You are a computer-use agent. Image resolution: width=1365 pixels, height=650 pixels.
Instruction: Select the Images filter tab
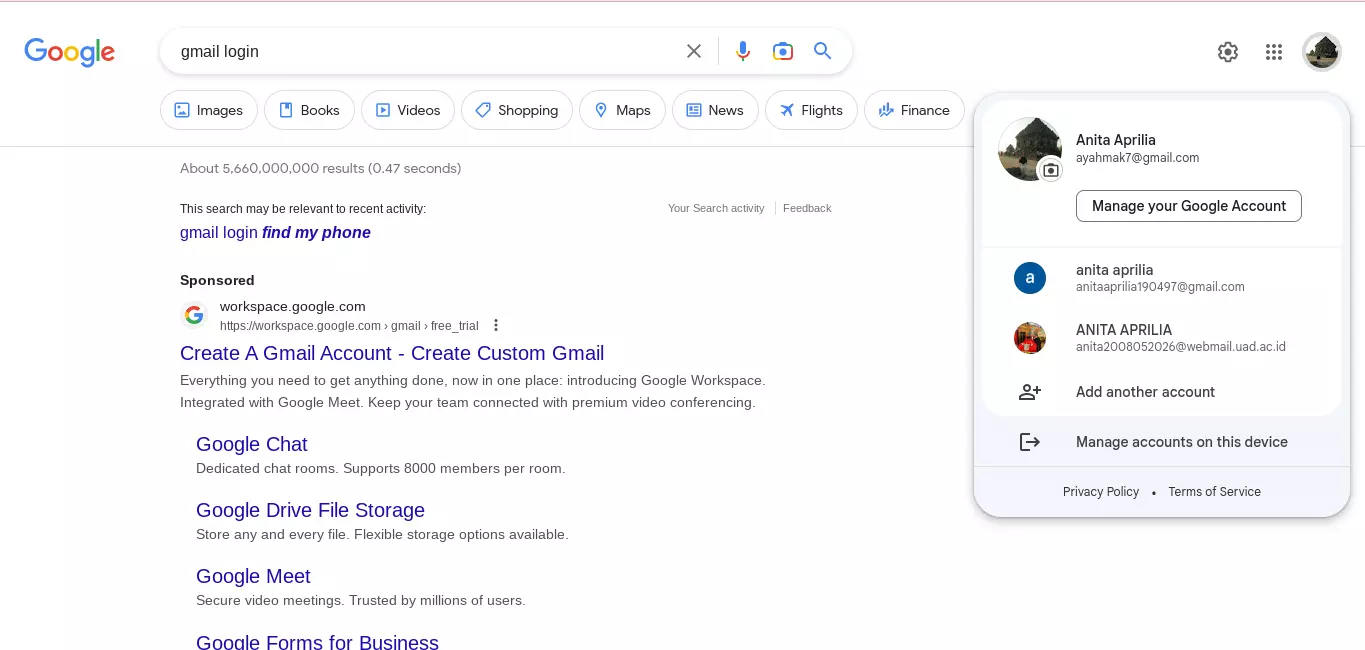click(209, 110)
